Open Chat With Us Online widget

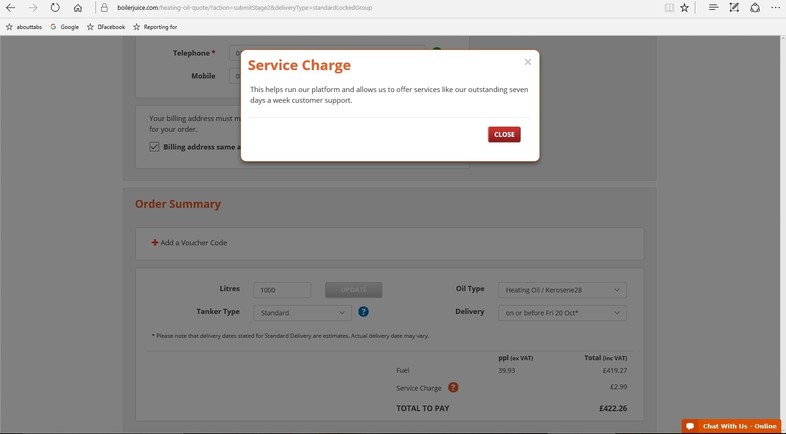732,426
